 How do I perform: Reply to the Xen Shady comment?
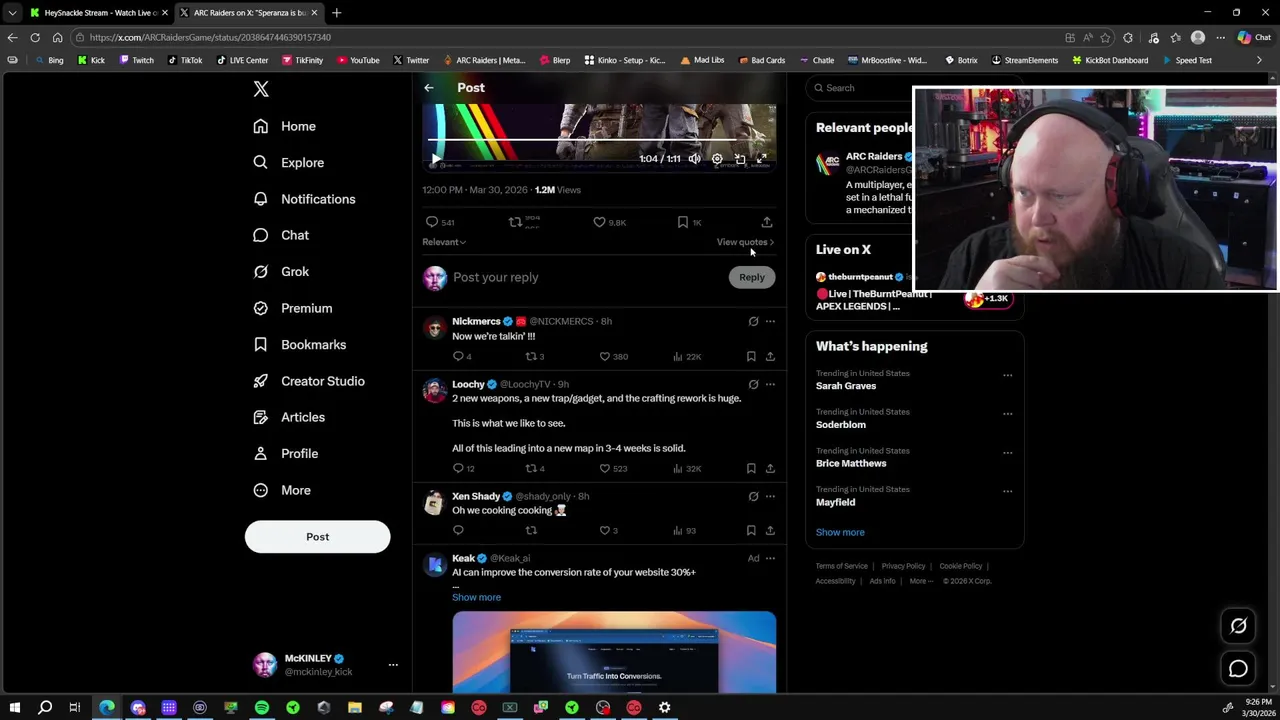point(458,530)
